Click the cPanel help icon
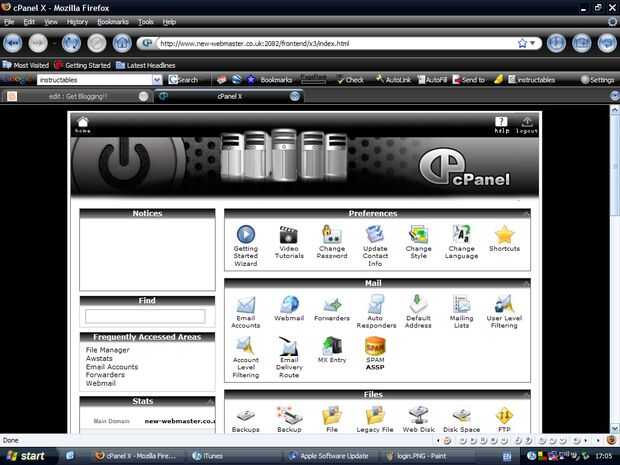Image resolution: width=620 pixels, height=465 pixels. [501, 125]
